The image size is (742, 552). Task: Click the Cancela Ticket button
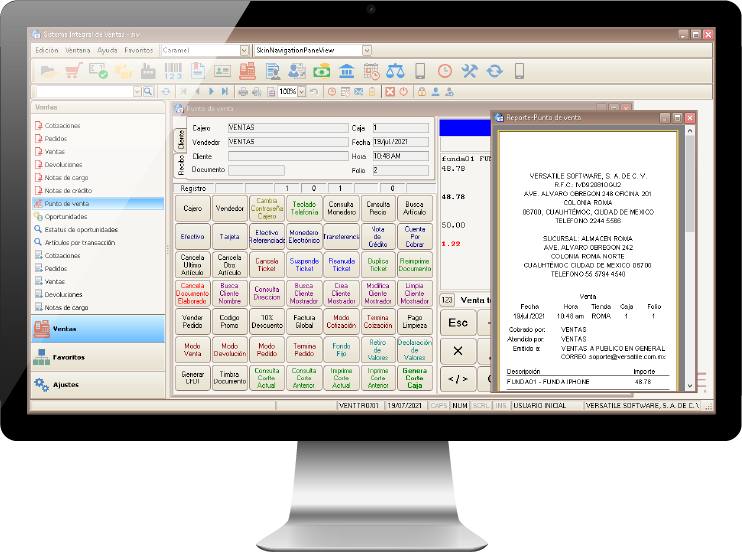tap(267, 265)
